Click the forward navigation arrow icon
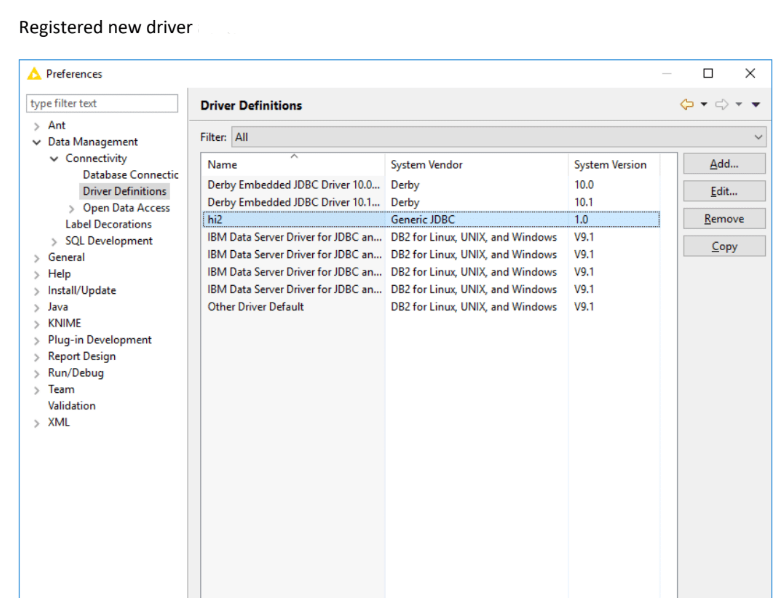Image resolution: width=780 pixels, height=598 pixels. point(723,105)
